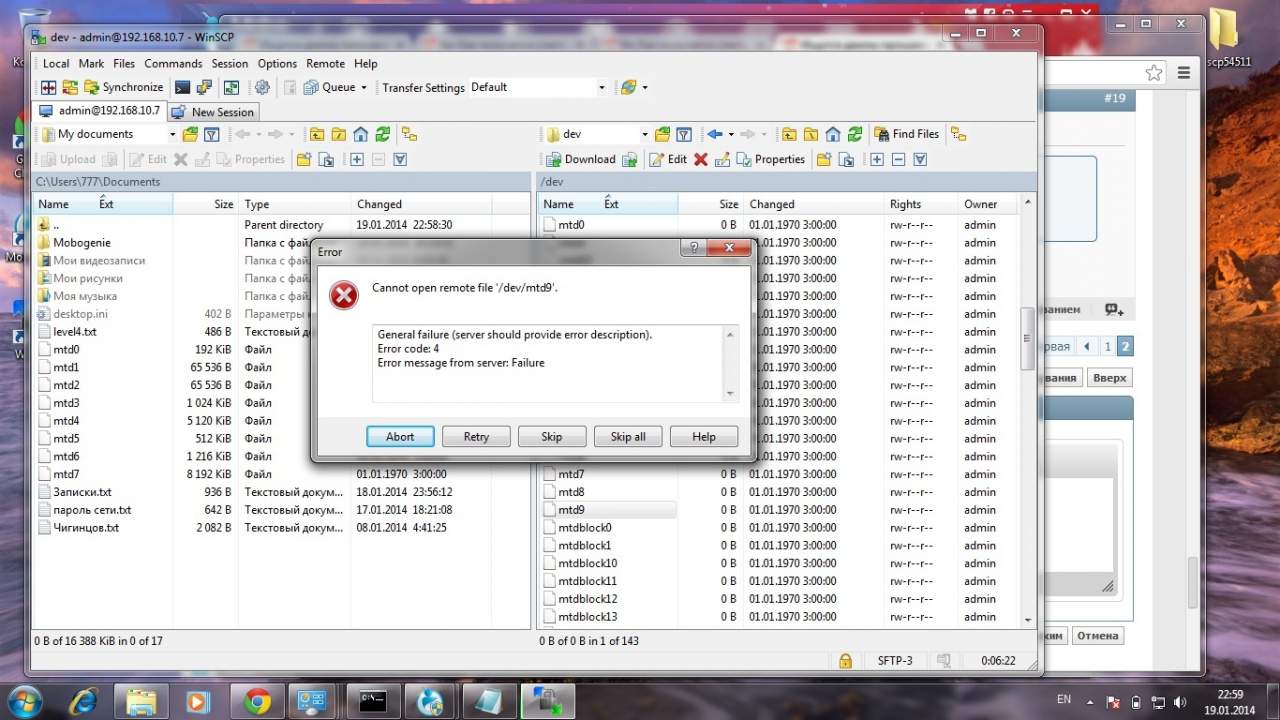
Task: Create new remote directory icon
Action: click(824, 159)
